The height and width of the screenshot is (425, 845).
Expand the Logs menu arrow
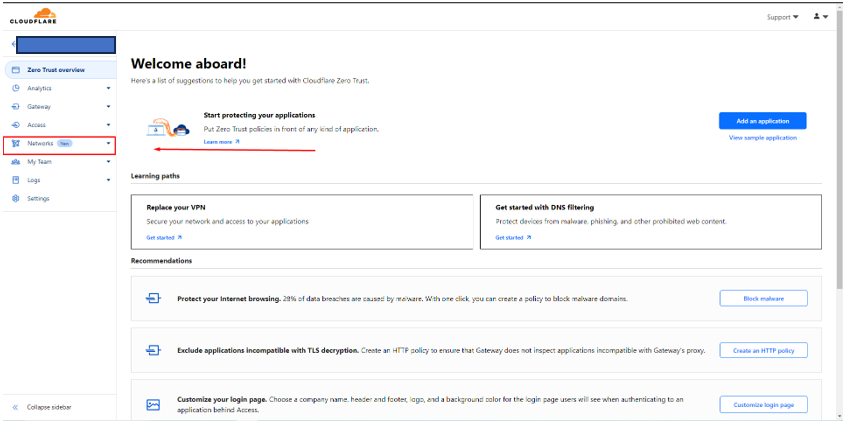[108, 180]
